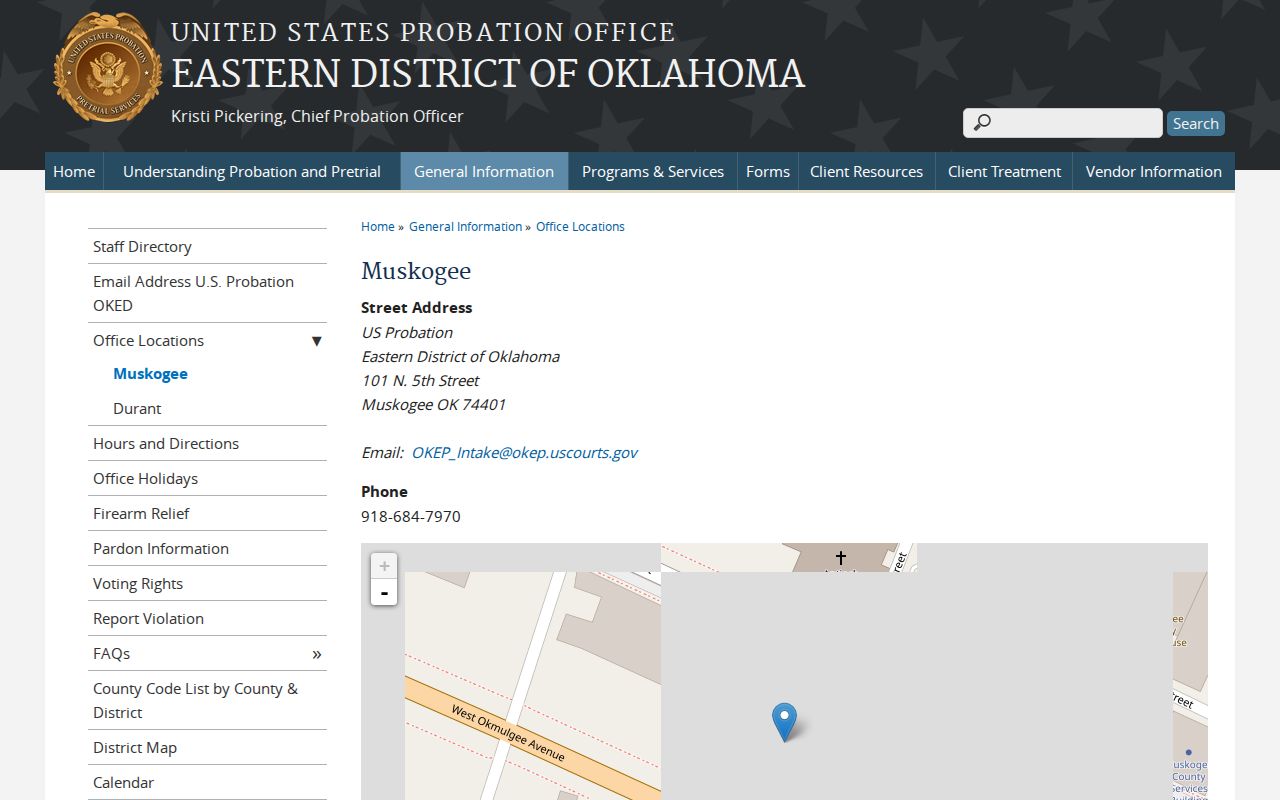Screen dimensions: 1280x800
Task: Open Calendar in sidebar
Action: tap(207, 782)
